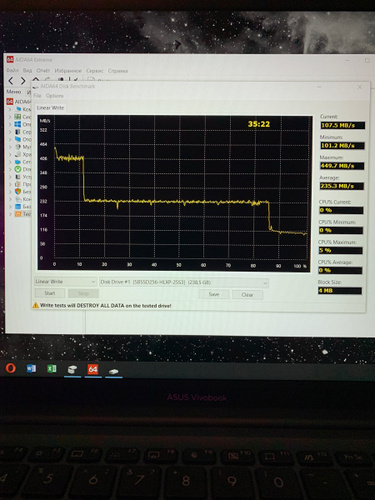375x500 pixels.
Task: Click the Clear button
Action: pos(247,295)
